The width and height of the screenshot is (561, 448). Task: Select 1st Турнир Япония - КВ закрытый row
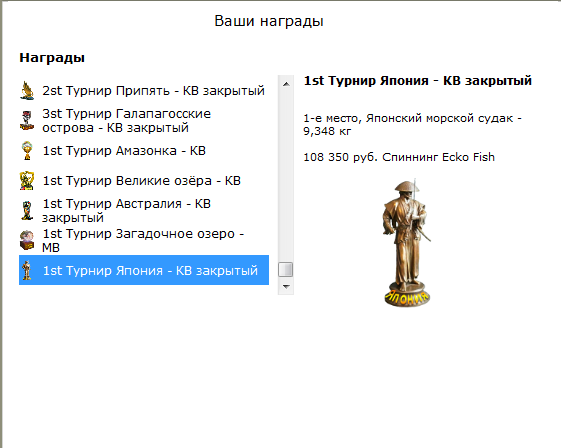pos(144,270)
